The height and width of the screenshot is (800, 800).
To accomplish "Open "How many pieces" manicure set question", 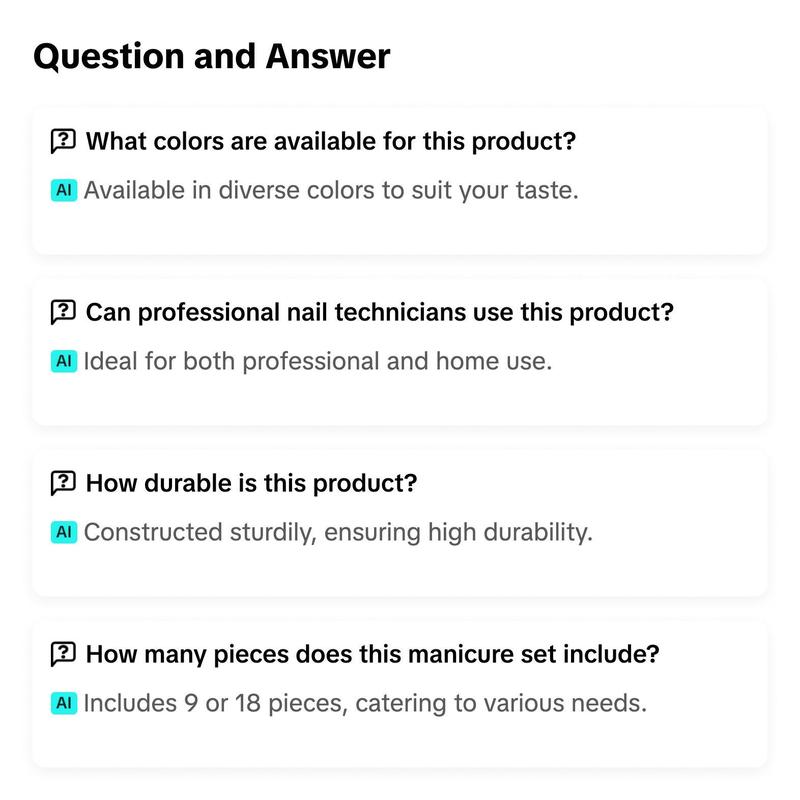I will click(x=372, y=654).
